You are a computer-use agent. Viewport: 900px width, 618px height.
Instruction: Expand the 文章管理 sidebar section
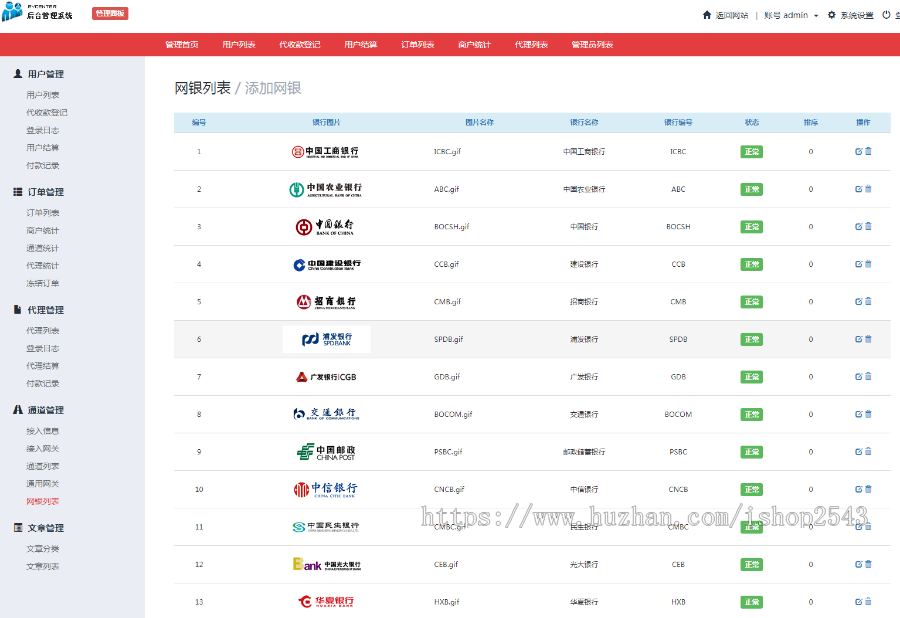tap(45, 528)
